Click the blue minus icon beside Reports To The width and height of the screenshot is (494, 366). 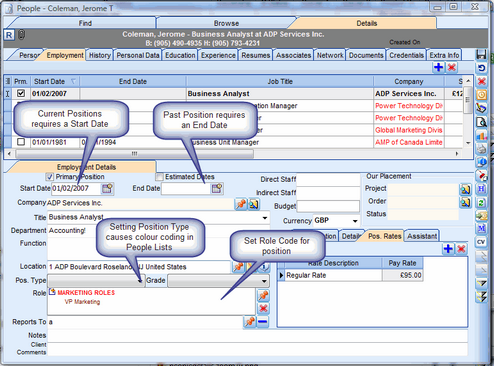(x=263, y=322)
